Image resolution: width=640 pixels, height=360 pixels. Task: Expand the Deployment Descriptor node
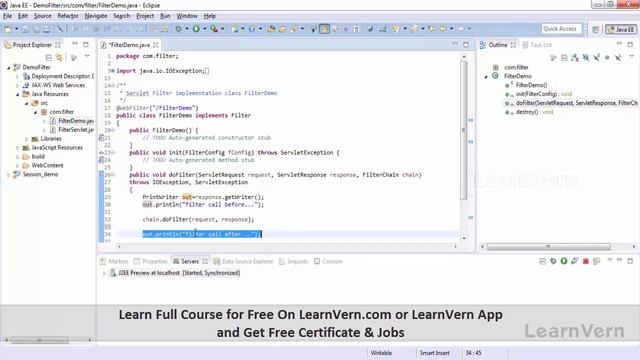click(18, 76)
